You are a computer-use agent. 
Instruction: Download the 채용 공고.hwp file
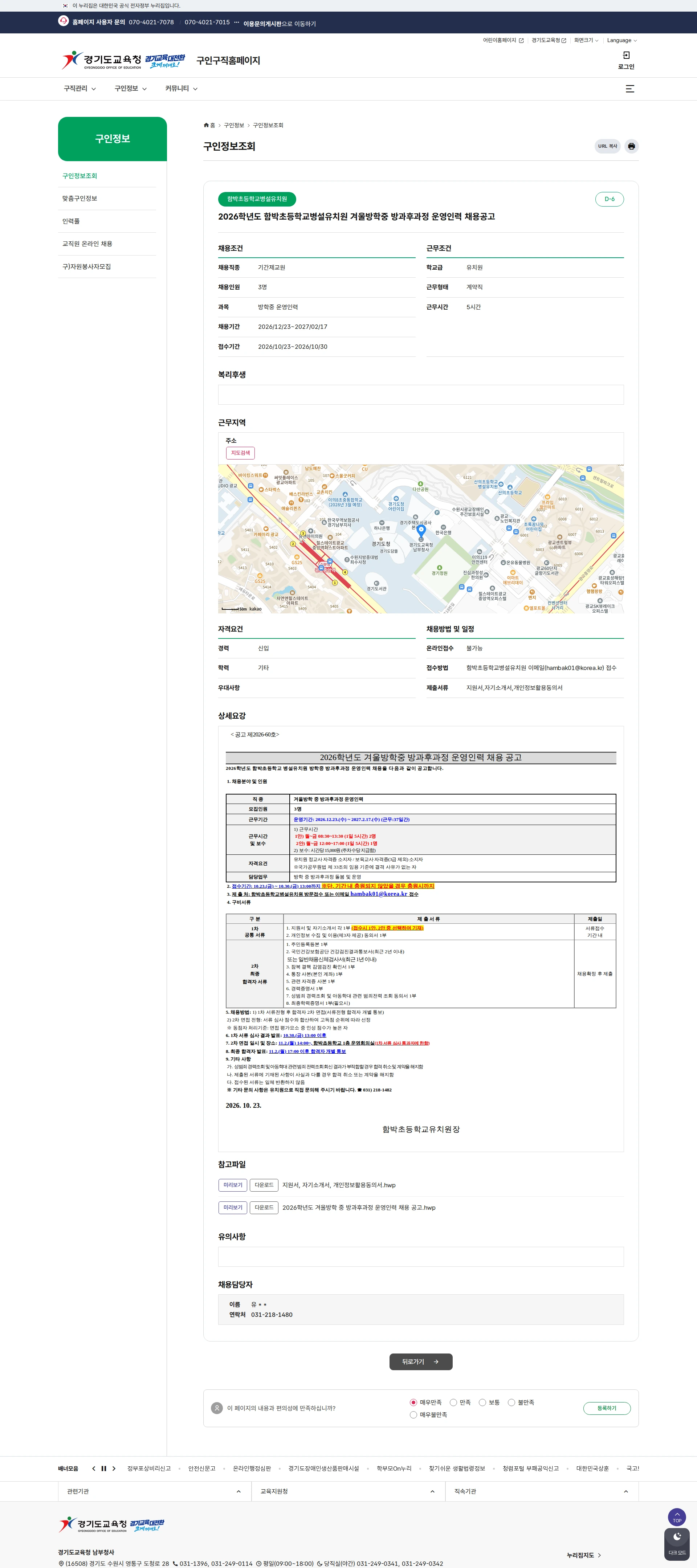point(264,1207)
